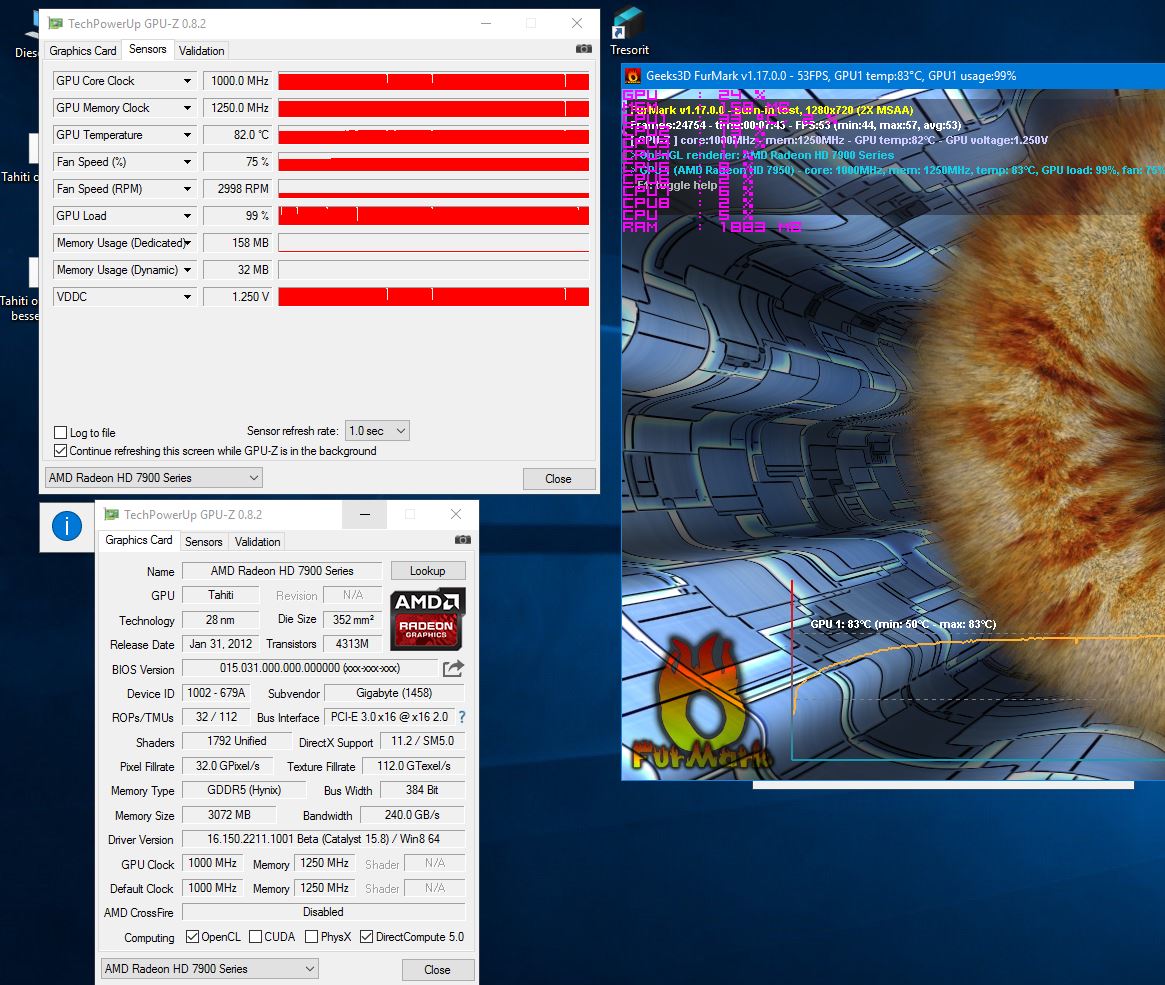Click the BIOS Version field

(x=310, y=669)
